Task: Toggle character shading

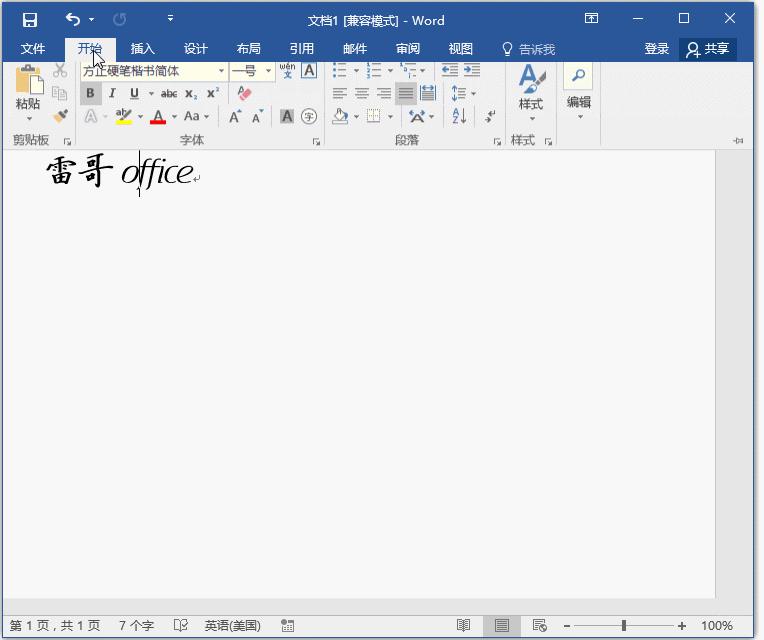Action: (287, 116)
